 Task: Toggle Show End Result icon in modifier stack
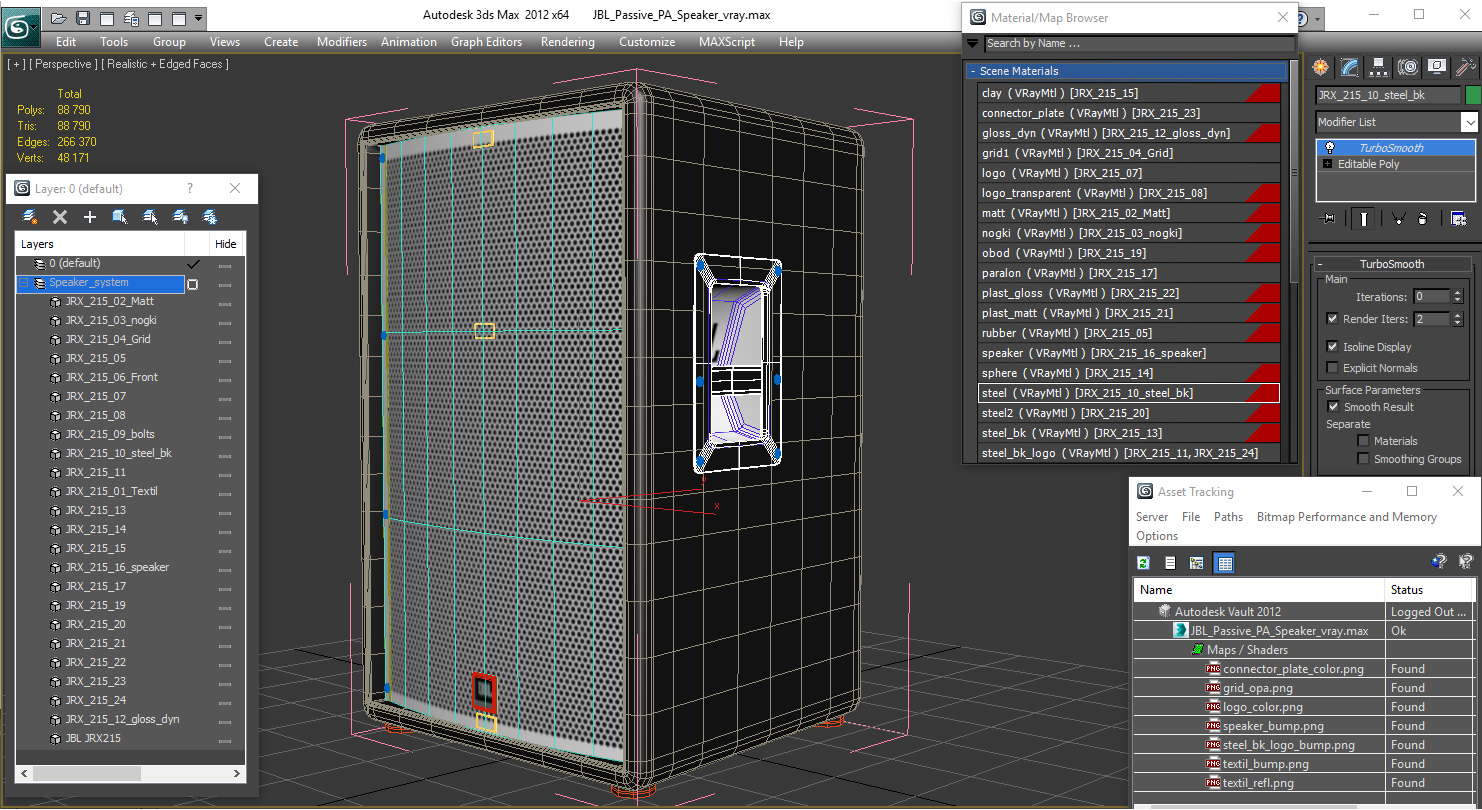click(x=1365, y=218)
